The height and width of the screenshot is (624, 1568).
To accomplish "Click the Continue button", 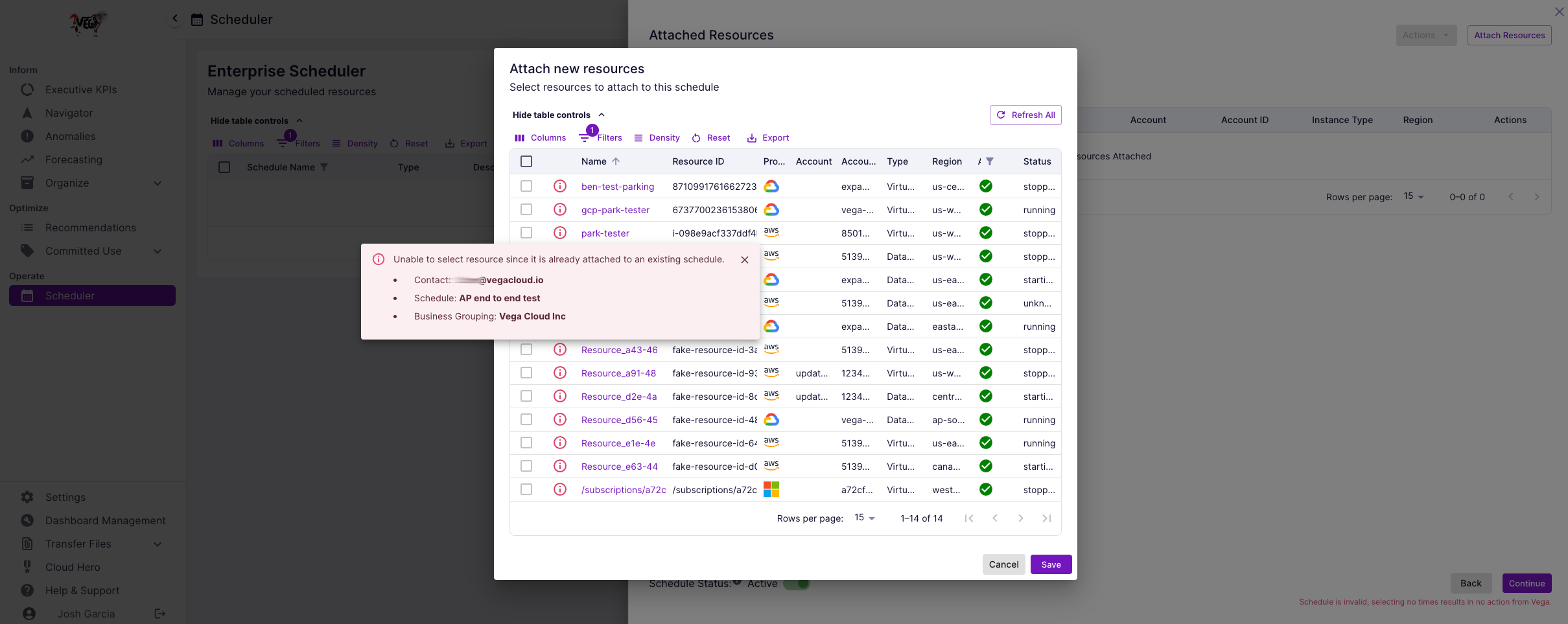I will click(x=1527, y=583).
